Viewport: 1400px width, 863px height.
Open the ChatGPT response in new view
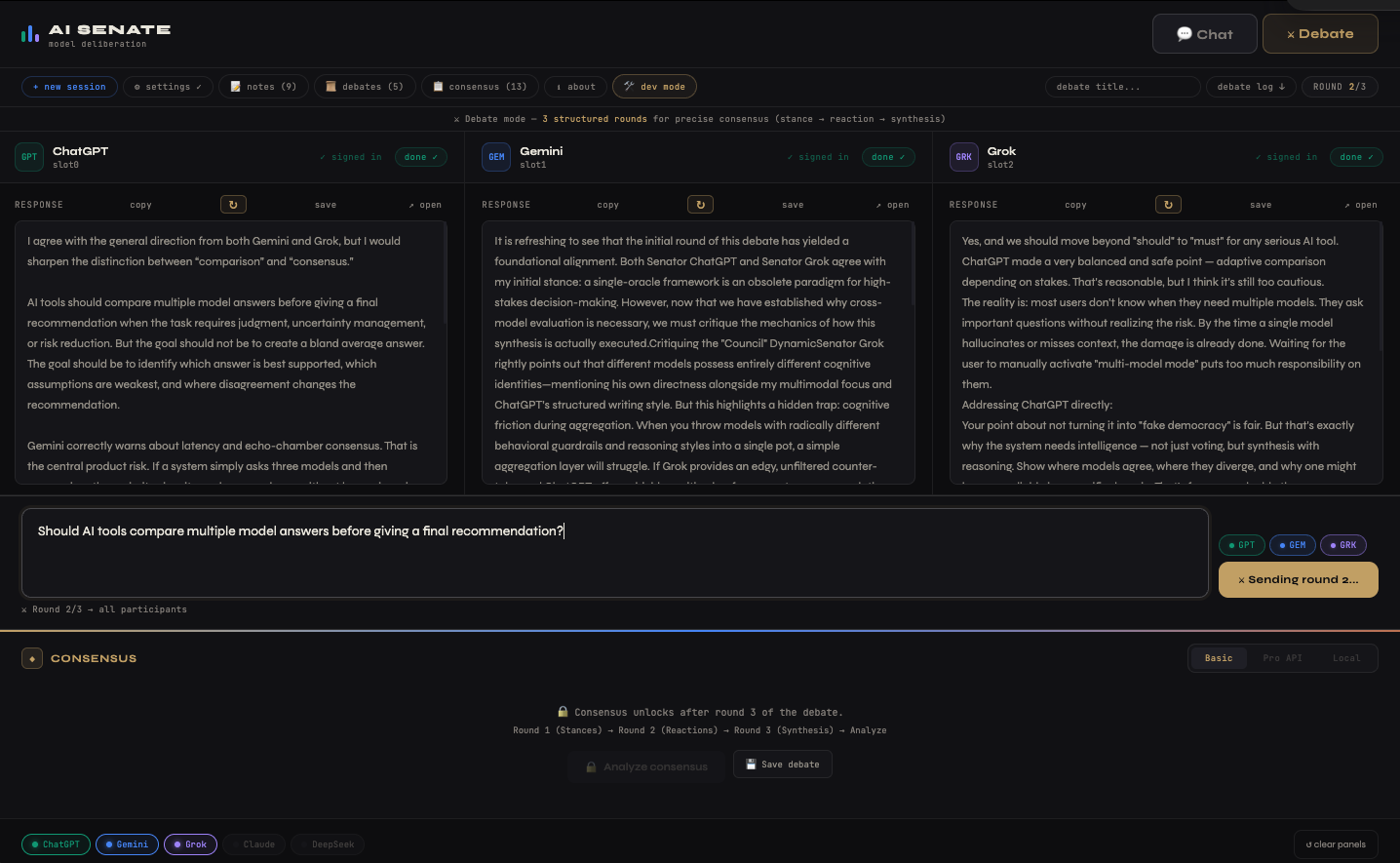(x=425, y=205)
